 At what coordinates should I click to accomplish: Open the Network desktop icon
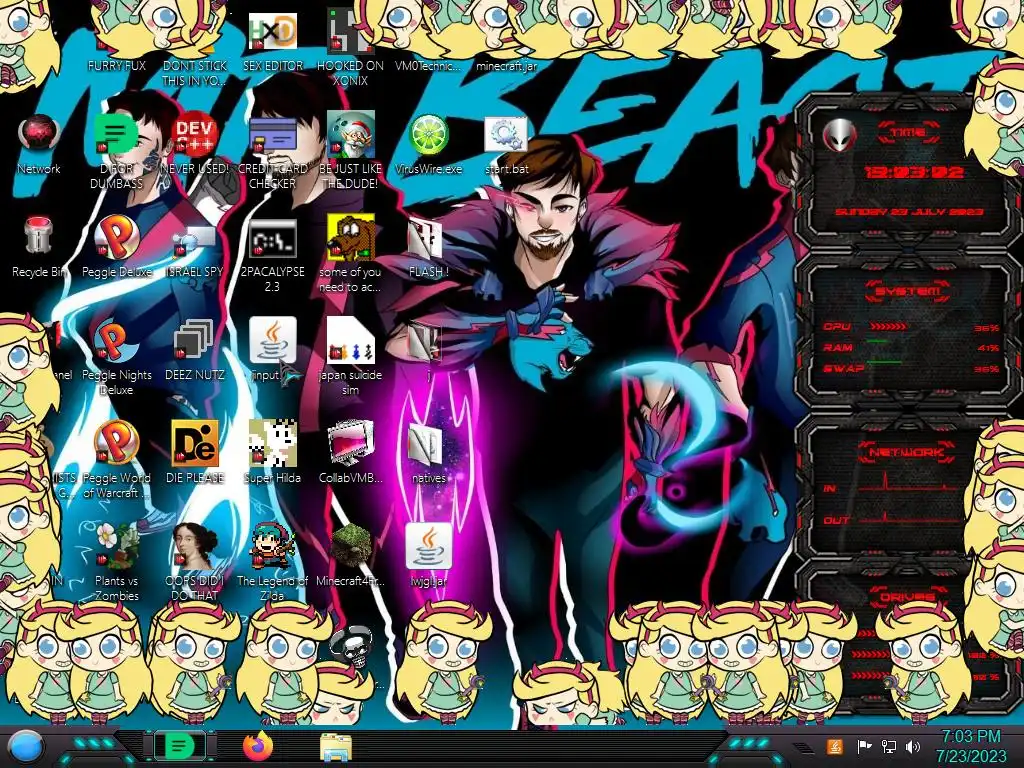[39, 135]
